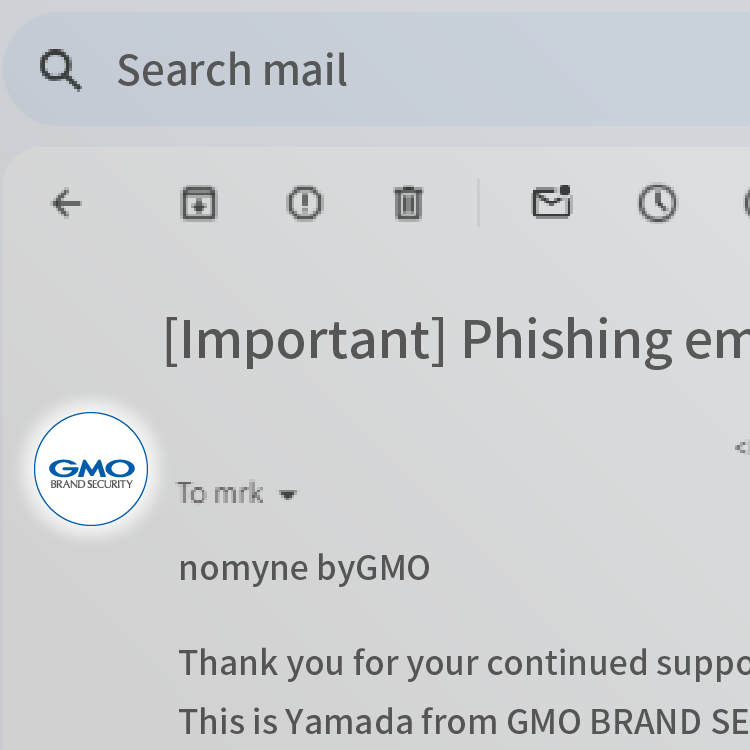Screen dimensions: 750x750
Task: Click the "To mrk" recipient text
Action: [x=220, y=493]
